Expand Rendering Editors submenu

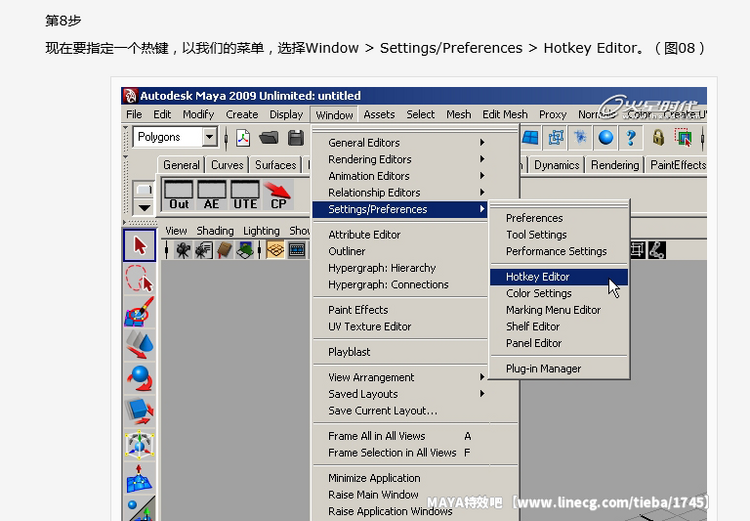(405, 159)
